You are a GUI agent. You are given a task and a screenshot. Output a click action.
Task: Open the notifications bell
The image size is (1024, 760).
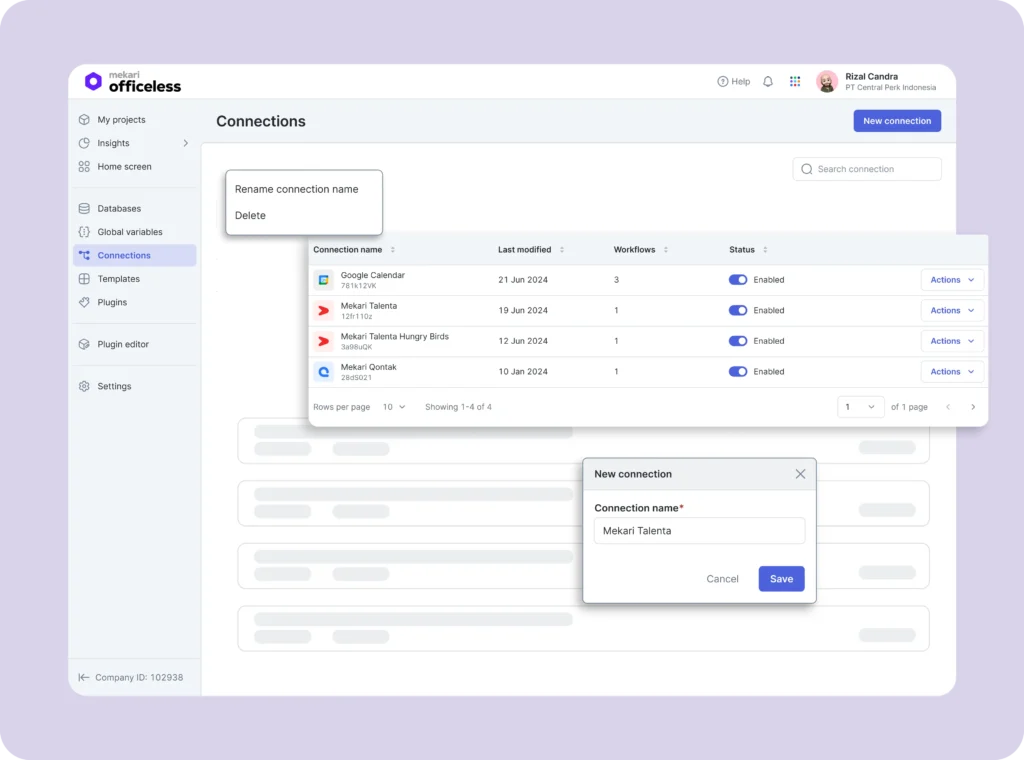[768, 82]
